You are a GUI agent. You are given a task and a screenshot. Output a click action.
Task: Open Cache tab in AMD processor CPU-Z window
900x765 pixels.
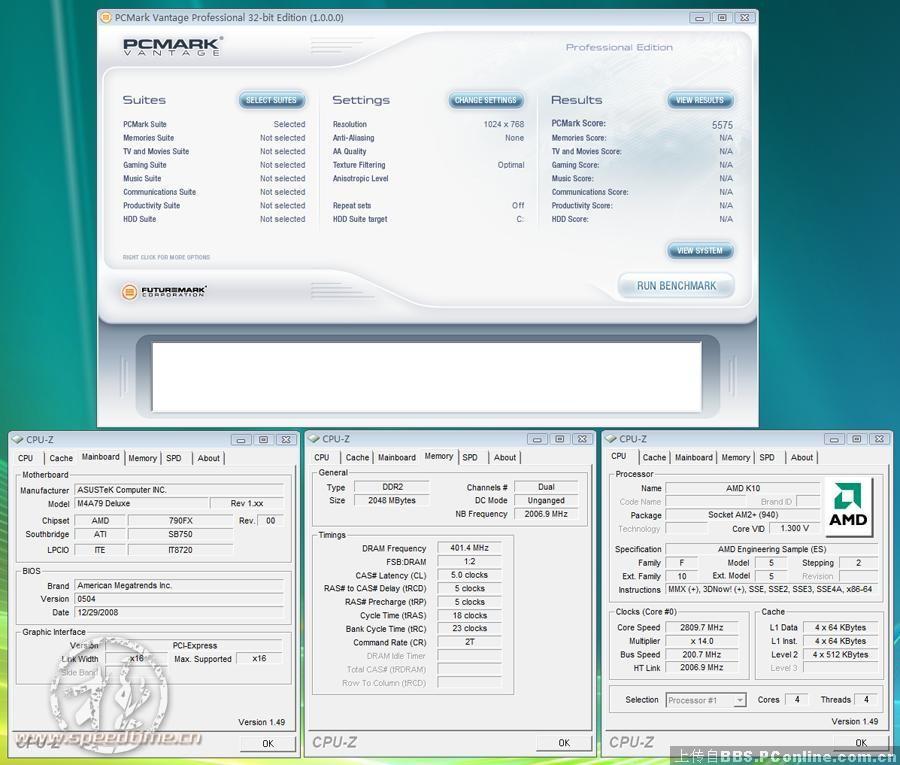pyautogui.click(x=654, y=457)
